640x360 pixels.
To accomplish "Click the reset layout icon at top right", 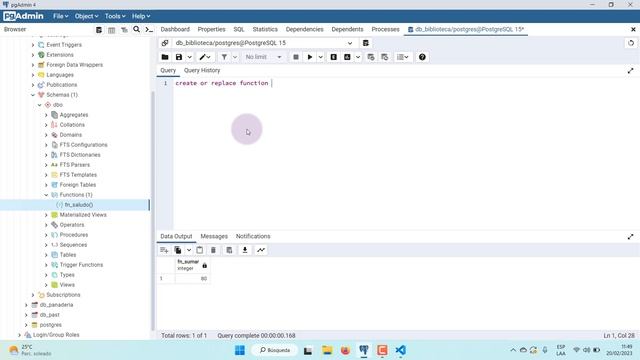I will (631, 43).
